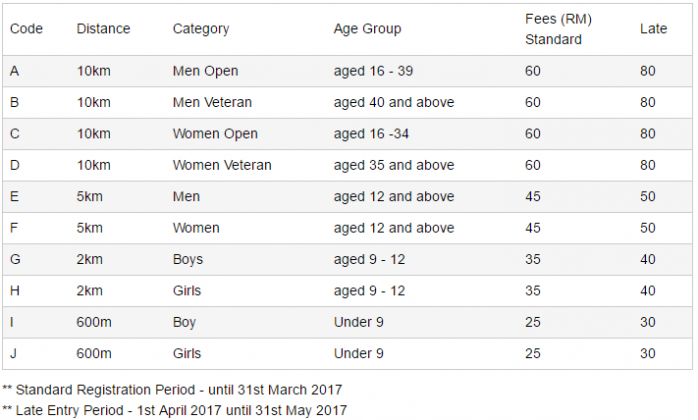Screen dimensions: 698x420
Task: Click the Code column header
Action: 26,29
